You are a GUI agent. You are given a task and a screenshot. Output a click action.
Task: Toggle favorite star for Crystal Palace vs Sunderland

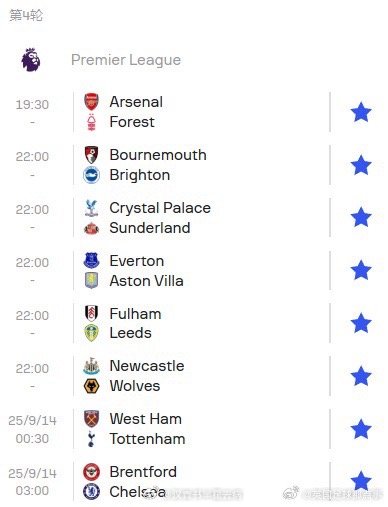pyautogui.click(x=361, y=217)
